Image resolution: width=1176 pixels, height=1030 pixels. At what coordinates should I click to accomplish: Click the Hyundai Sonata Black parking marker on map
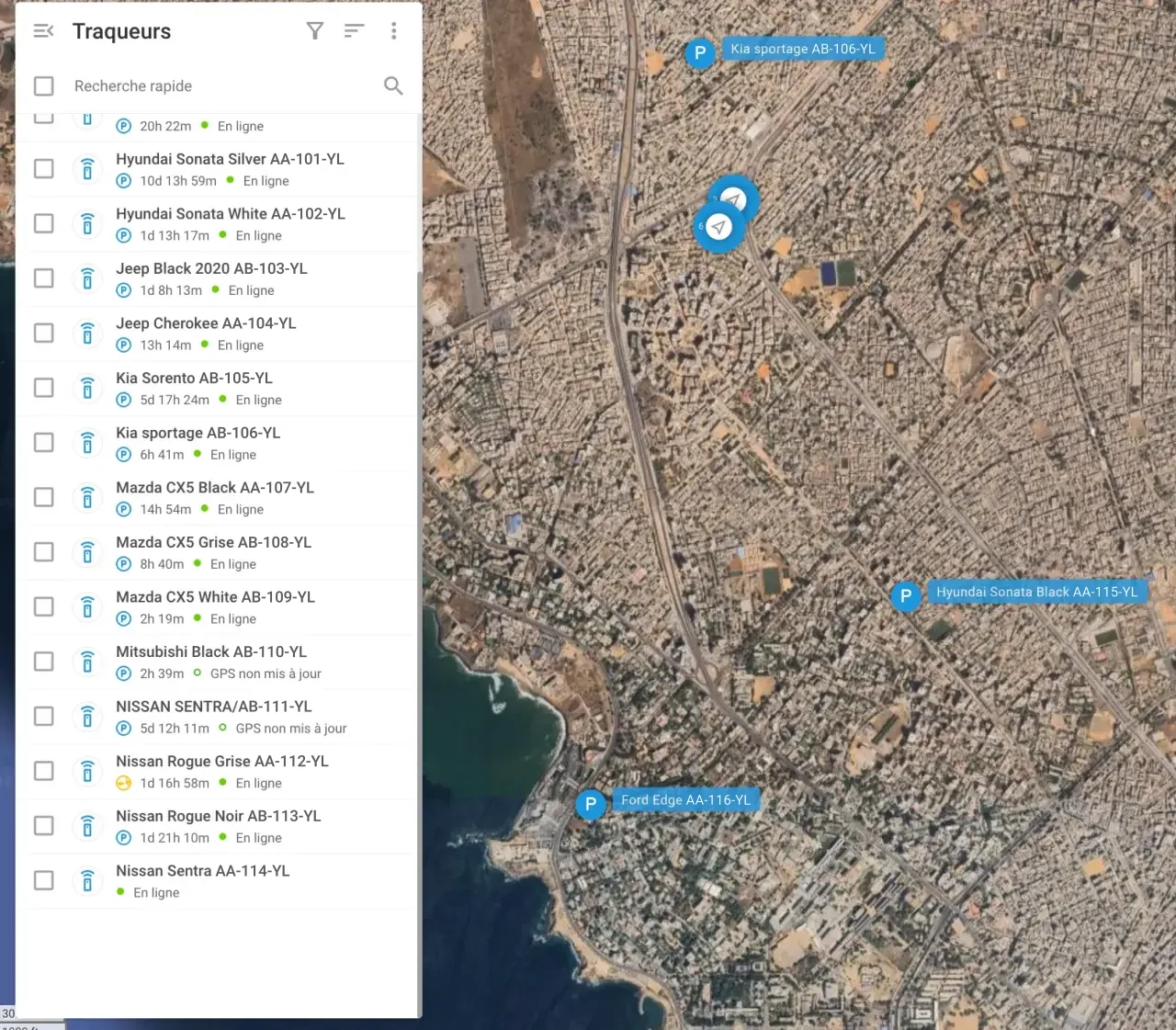tap(906, 595)
